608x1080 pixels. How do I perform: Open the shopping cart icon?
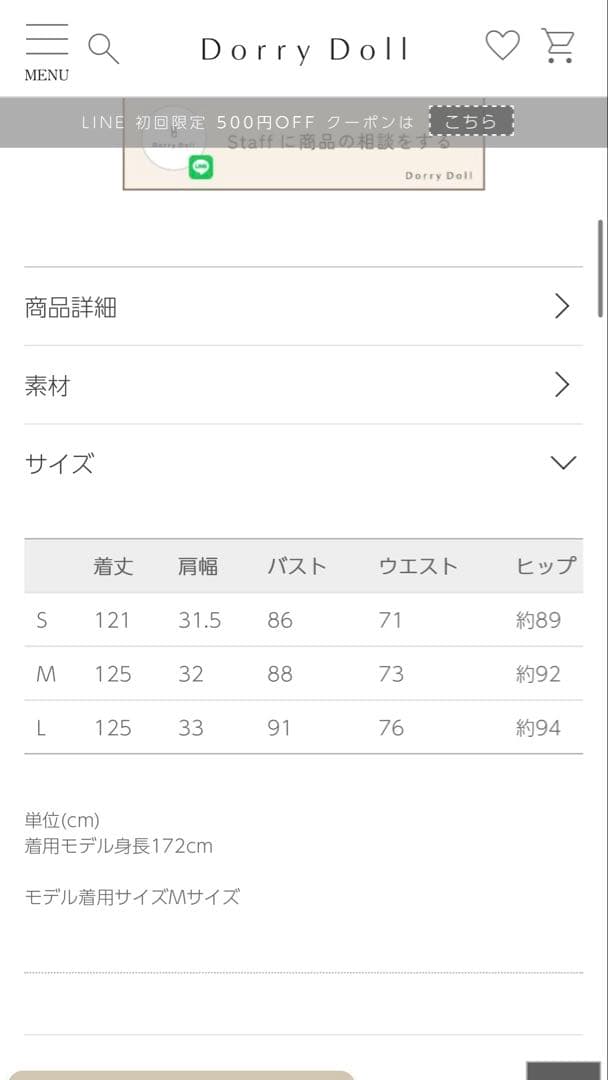[558, 45]
